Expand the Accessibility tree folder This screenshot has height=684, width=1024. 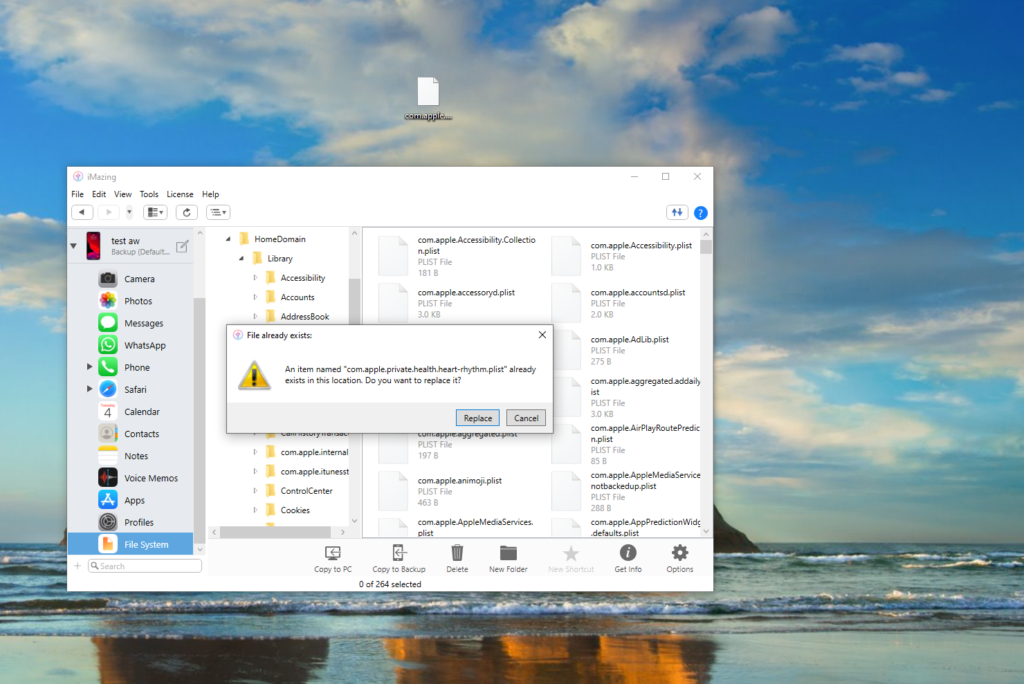point(255,278)
